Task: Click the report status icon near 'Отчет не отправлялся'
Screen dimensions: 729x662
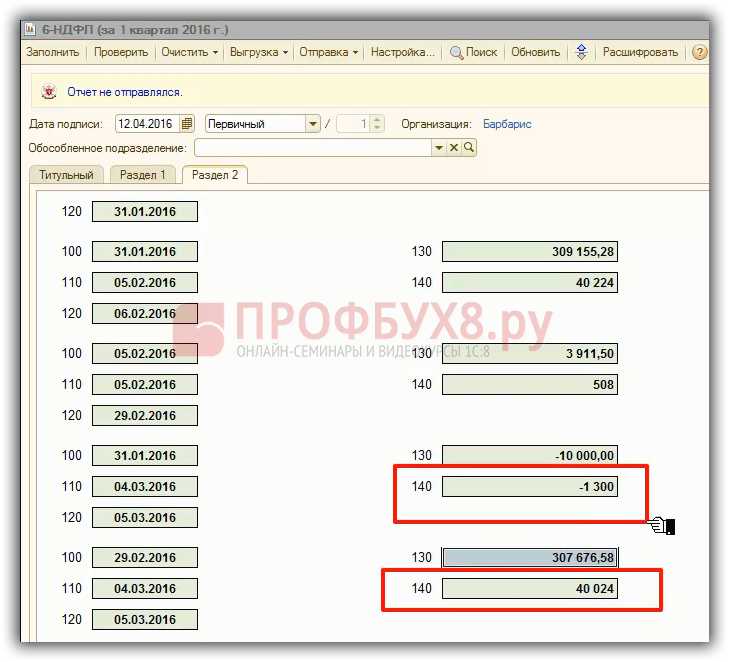Action: [48, 92]
